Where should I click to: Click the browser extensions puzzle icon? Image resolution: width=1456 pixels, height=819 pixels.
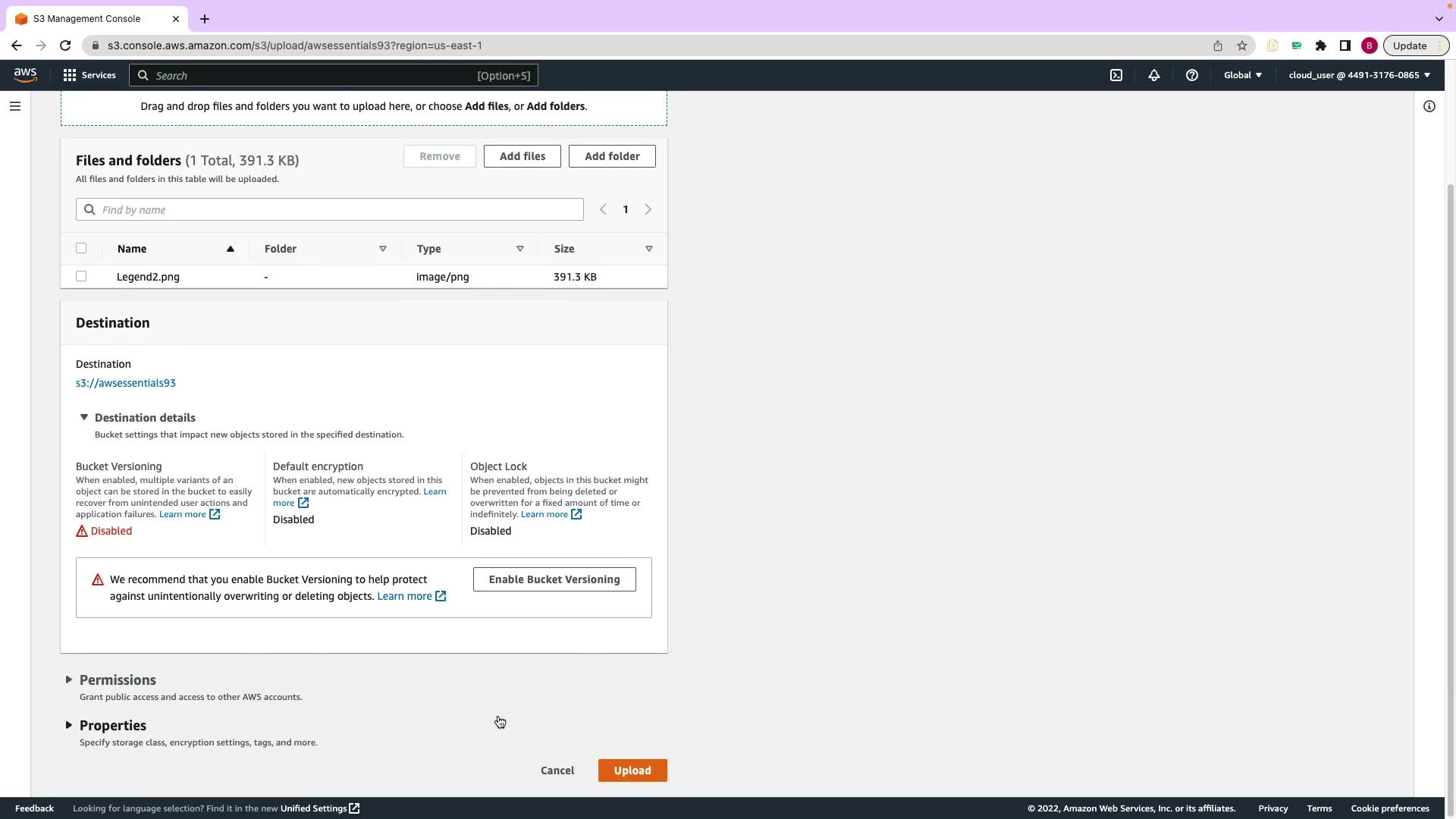click(1320, 45)
